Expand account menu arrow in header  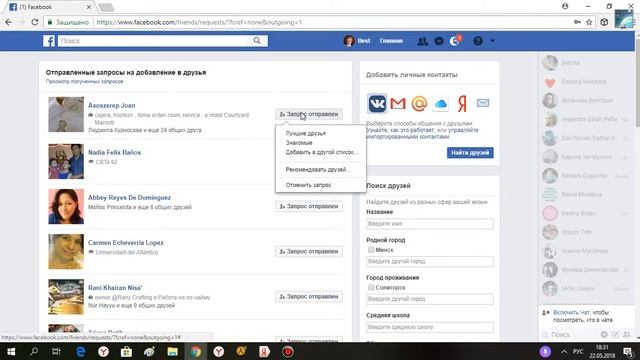[x=492, y=41]
